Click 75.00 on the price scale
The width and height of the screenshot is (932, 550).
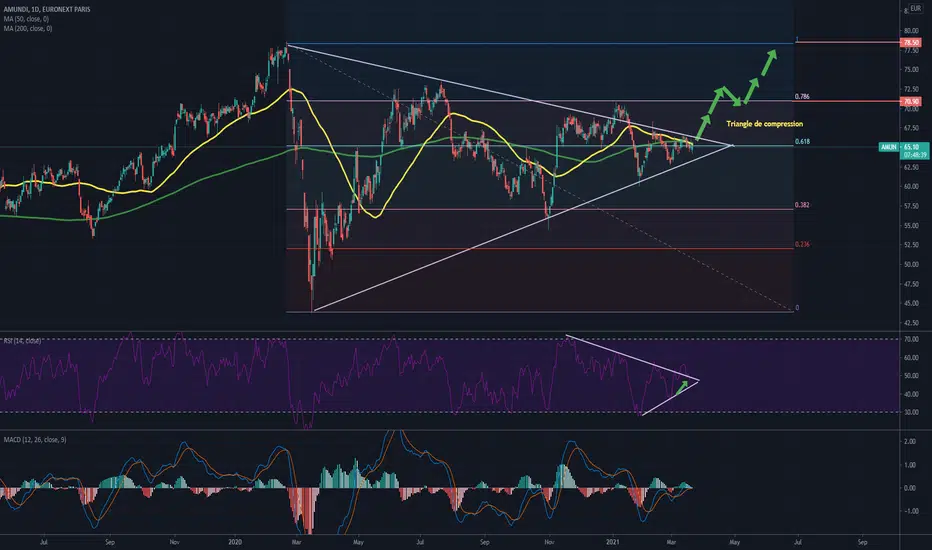pyautogui.click(x=911, y=70)
